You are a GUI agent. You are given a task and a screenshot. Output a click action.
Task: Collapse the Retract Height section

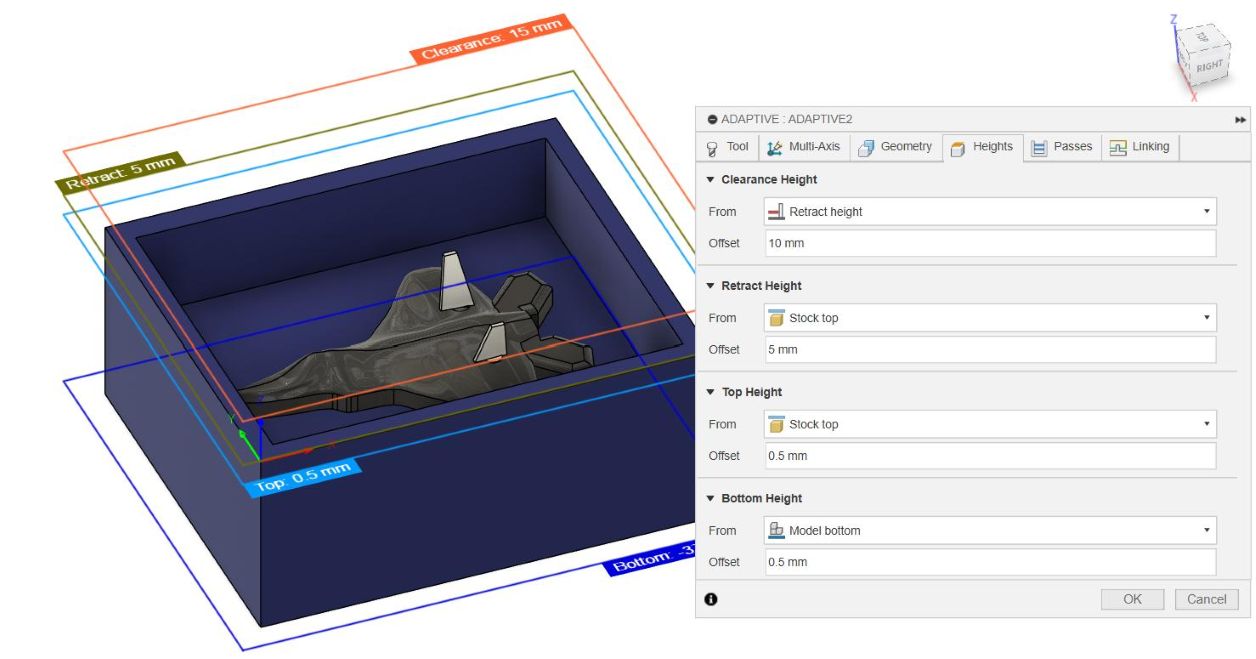[710, 286]
